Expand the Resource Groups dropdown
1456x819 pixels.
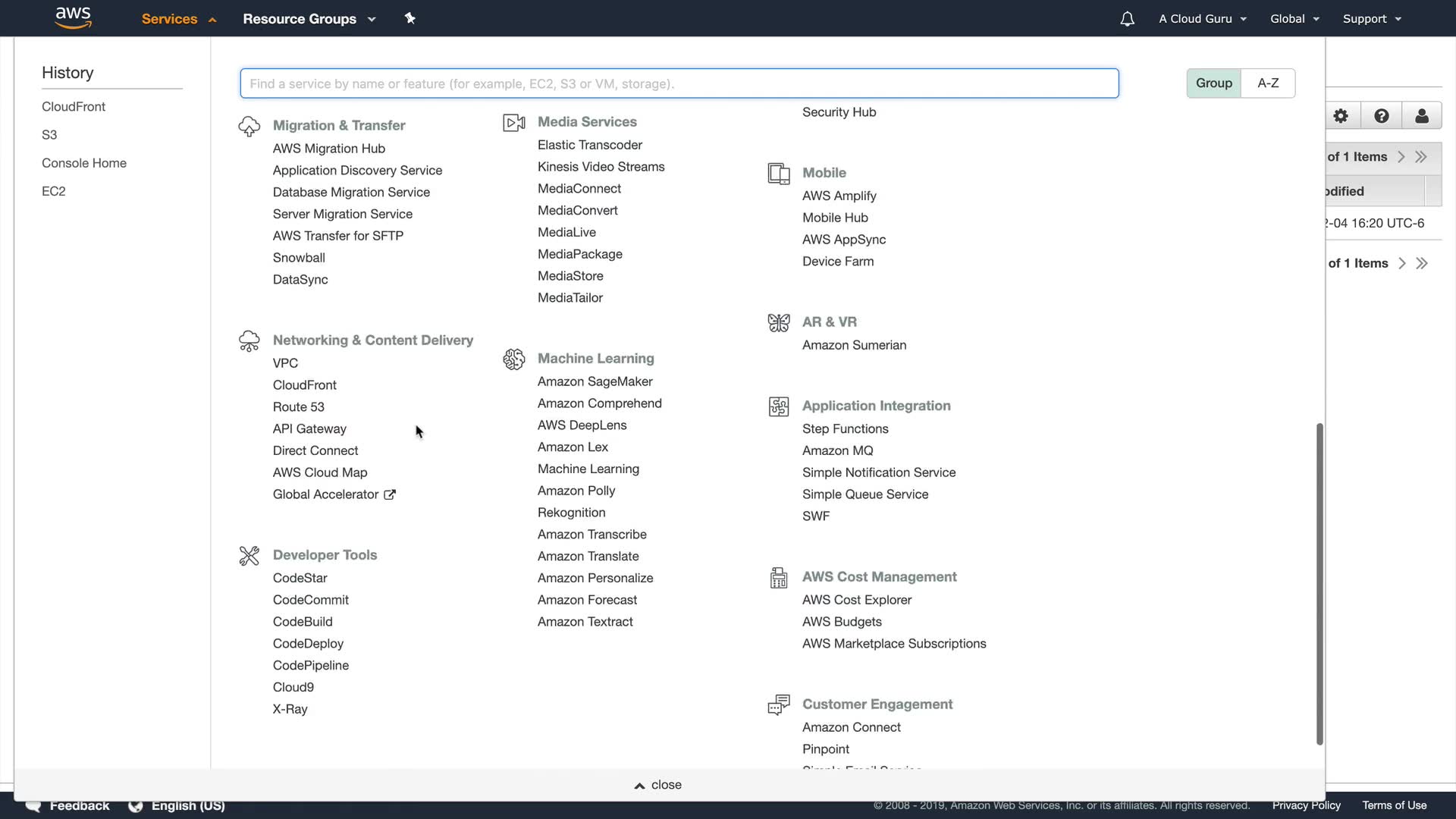[x=309, y=19]
